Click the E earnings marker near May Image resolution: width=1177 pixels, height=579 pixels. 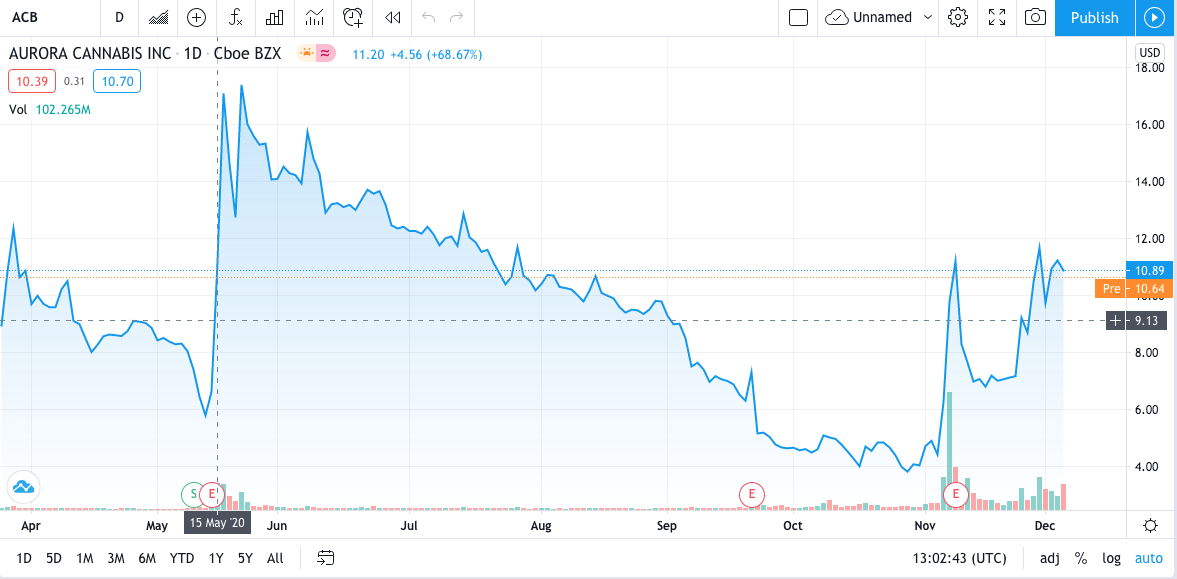(x=212, y=493)
